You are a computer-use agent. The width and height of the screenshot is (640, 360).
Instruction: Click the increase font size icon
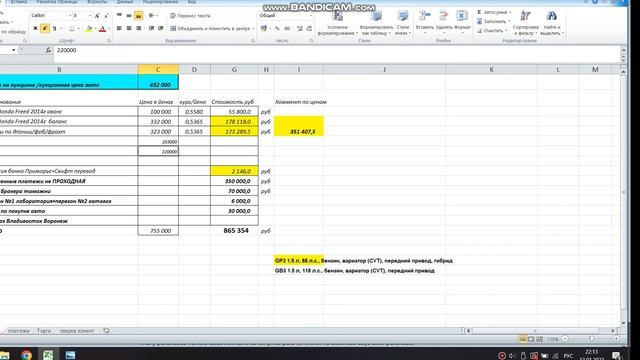[x=97, y=16]
